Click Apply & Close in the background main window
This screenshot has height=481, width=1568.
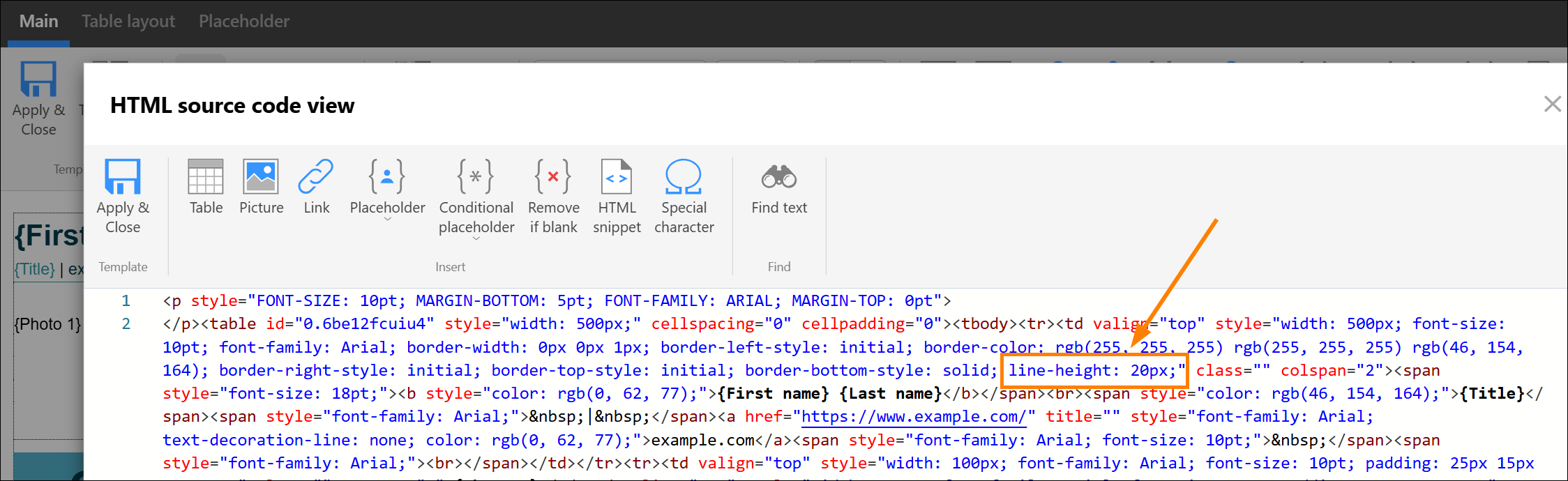38,99
